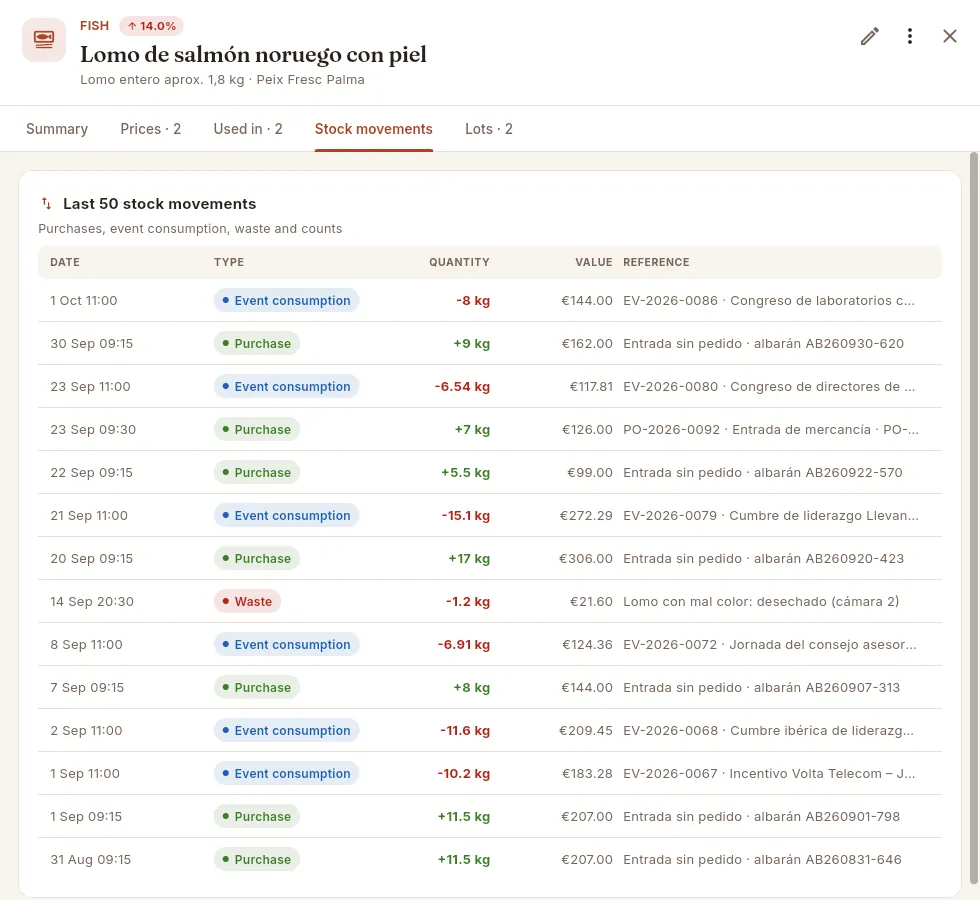Click the €117.81 value
This screenshot has width=980, height=900.
(591, 386)
